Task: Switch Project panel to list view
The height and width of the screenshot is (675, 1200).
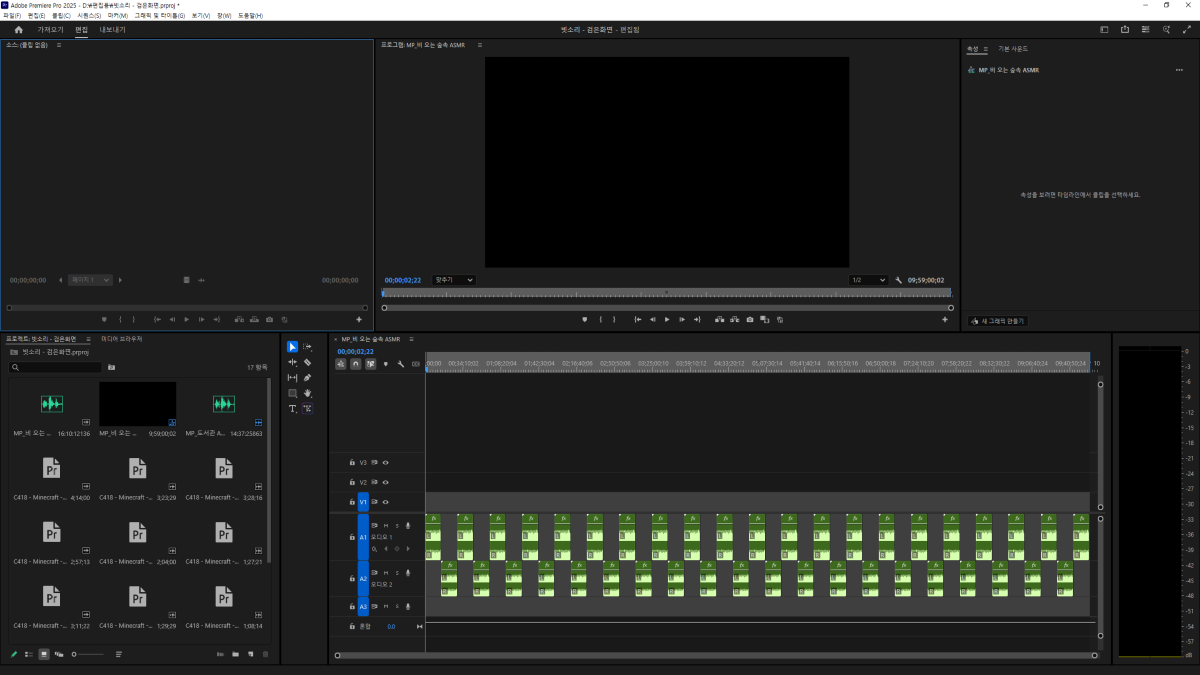Action: pyautogui.click(x=29, y=654)
